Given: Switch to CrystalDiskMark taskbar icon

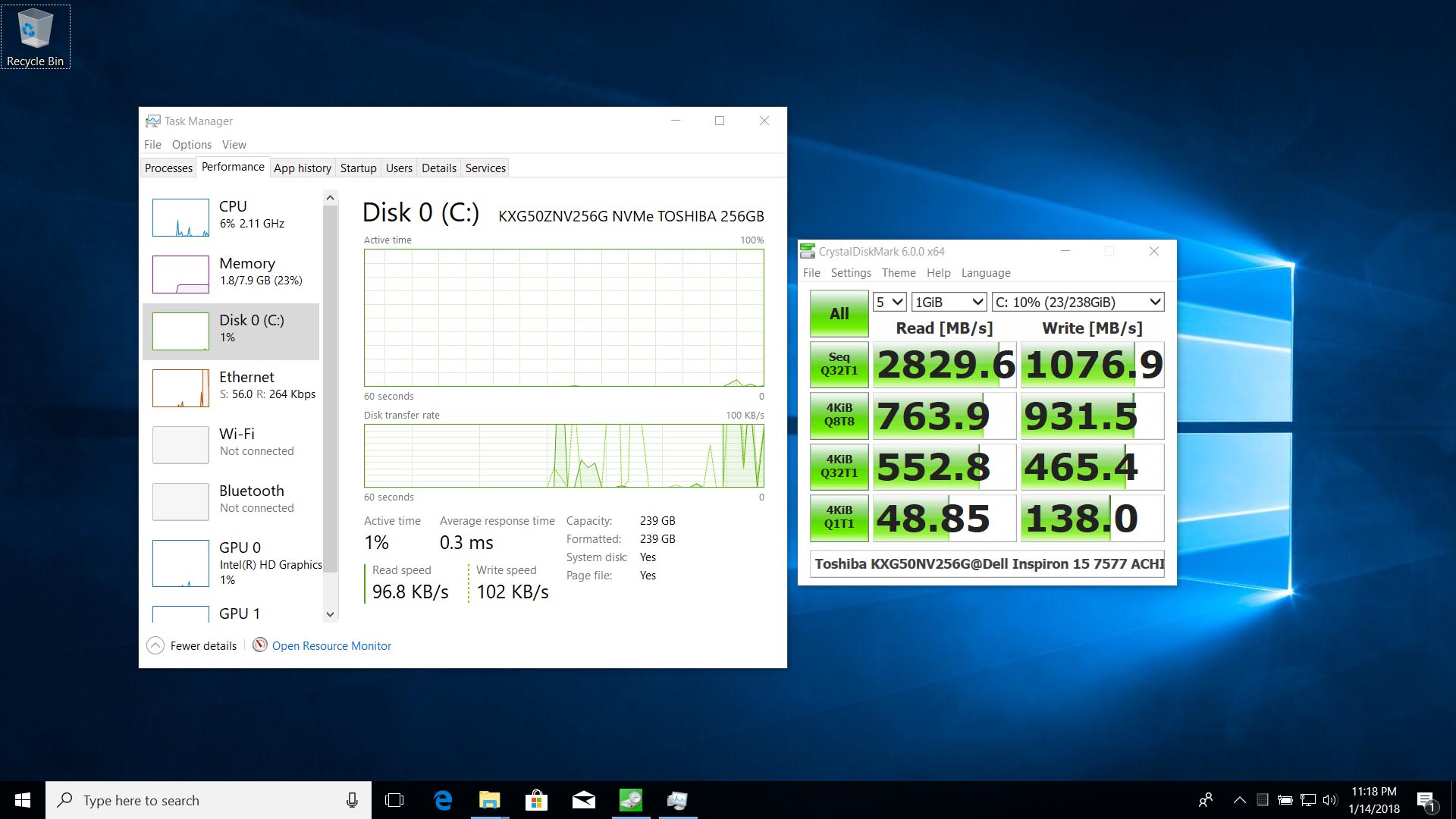Looking at the screenshot, I should [x=631, y=800].
